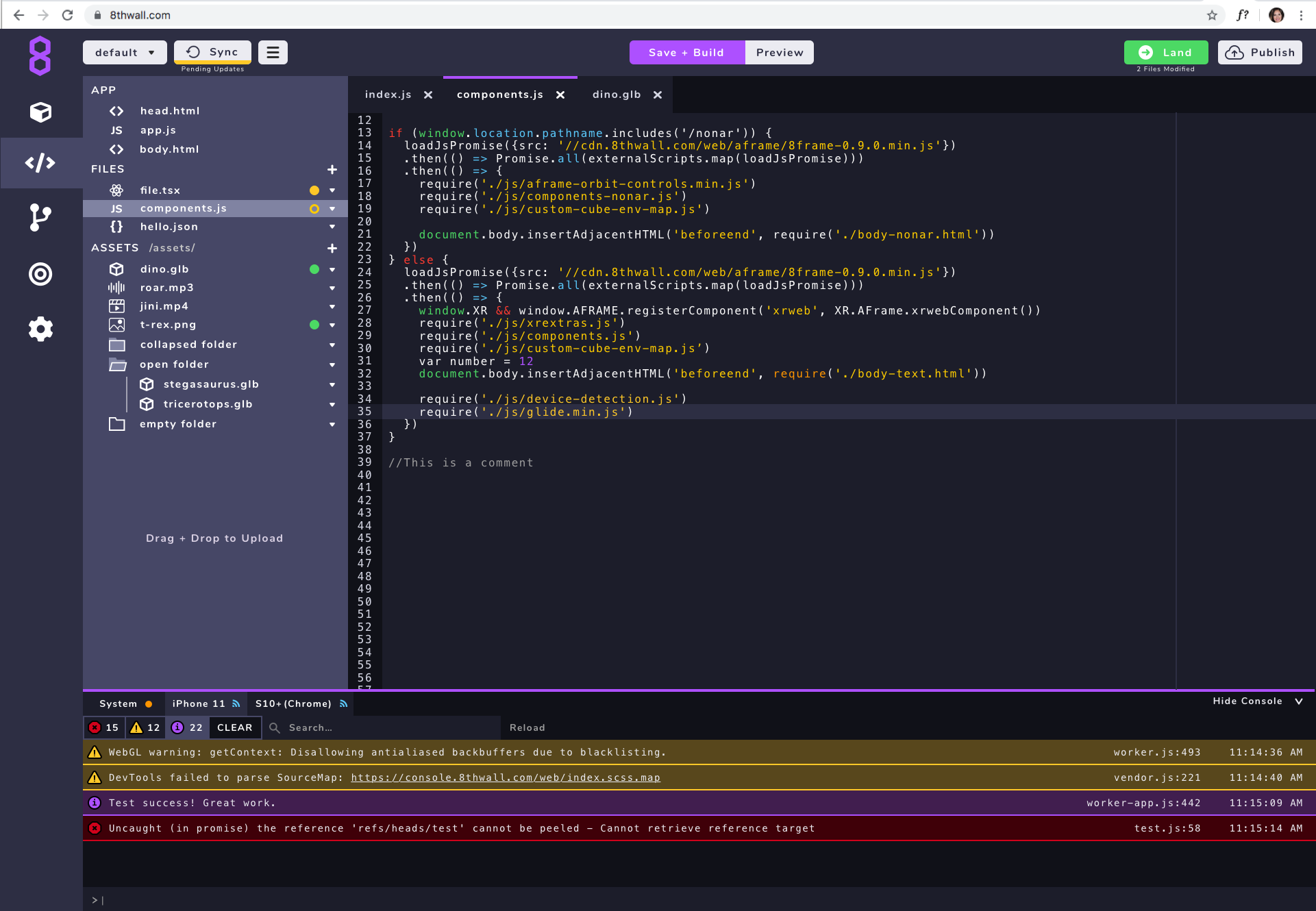Image resolution: width=1316 pixels, height=911 pixels.
Task: Click the console Search input field
Action: point(384,727)
